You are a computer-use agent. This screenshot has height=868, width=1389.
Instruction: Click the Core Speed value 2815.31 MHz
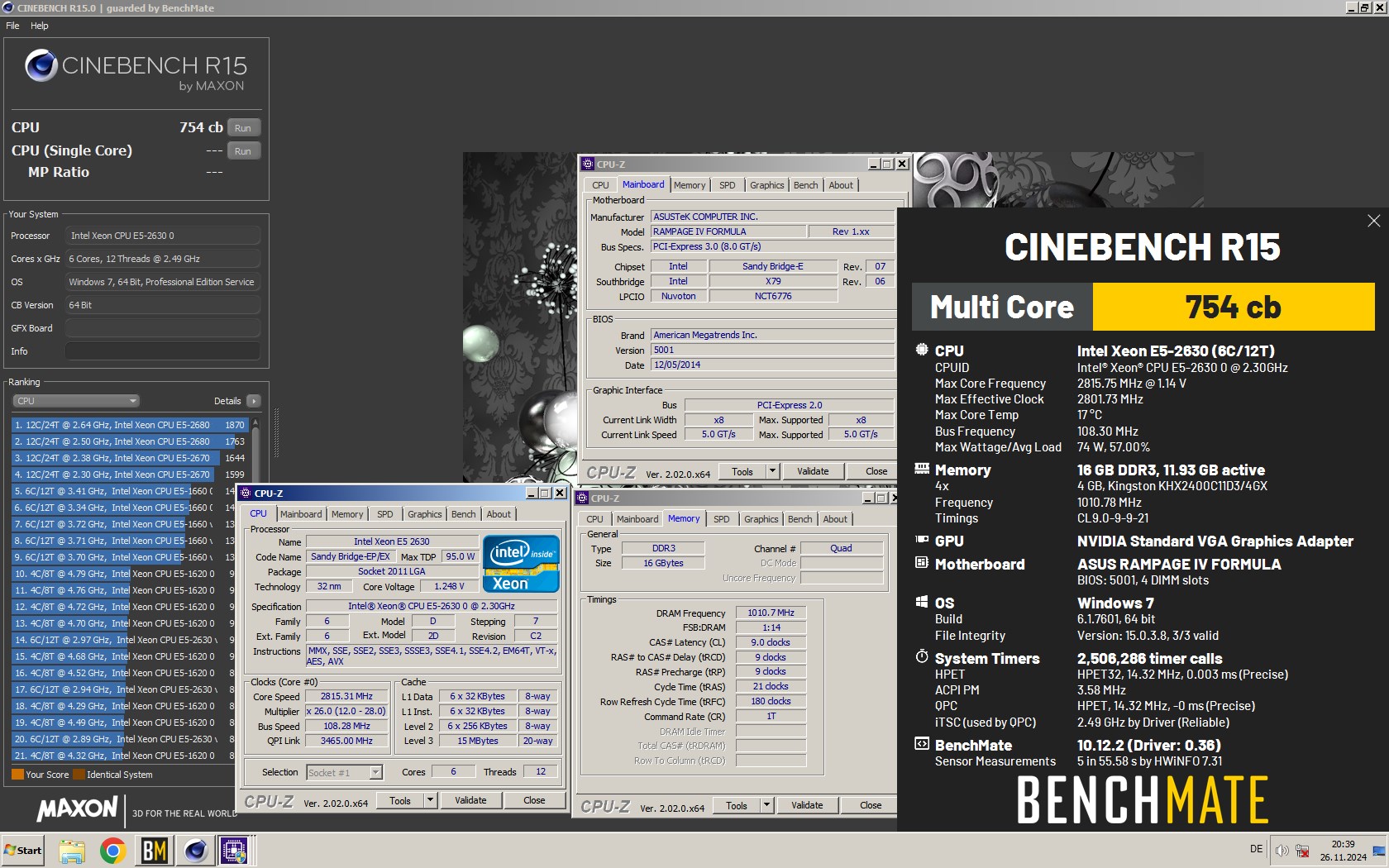coord(347,696)
